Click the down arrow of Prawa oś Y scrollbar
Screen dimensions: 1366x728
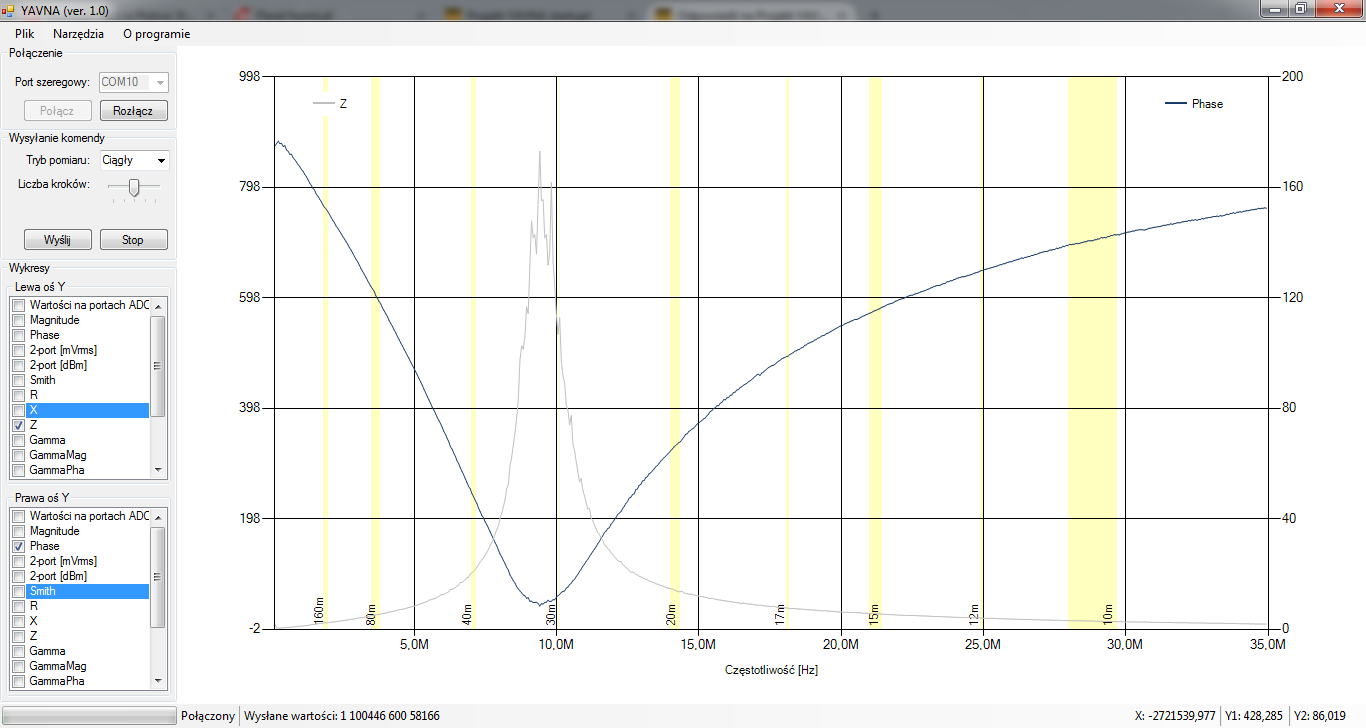coord(157,680)
